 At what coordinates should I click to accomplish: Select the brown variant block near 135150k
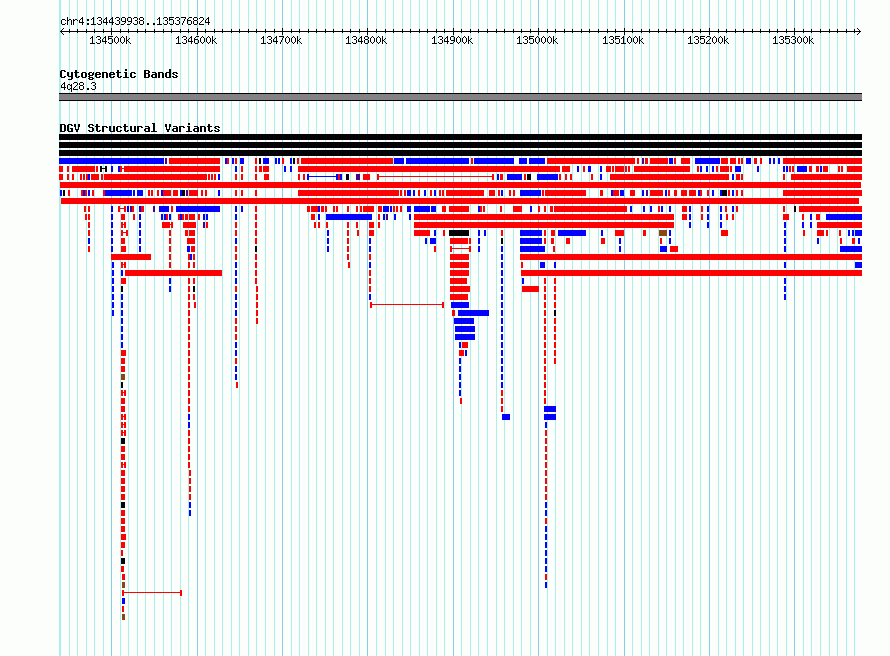(663, 233)
